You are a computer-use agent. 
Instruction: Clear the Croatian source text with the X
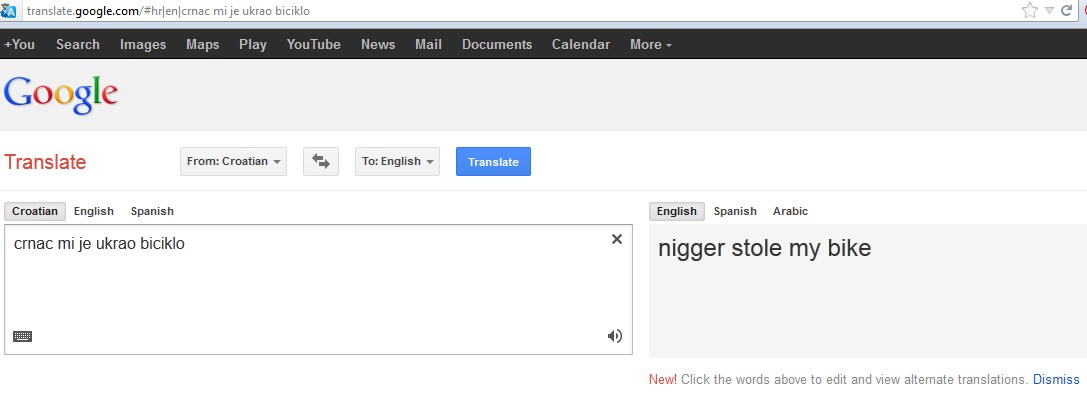coord(617,239)
